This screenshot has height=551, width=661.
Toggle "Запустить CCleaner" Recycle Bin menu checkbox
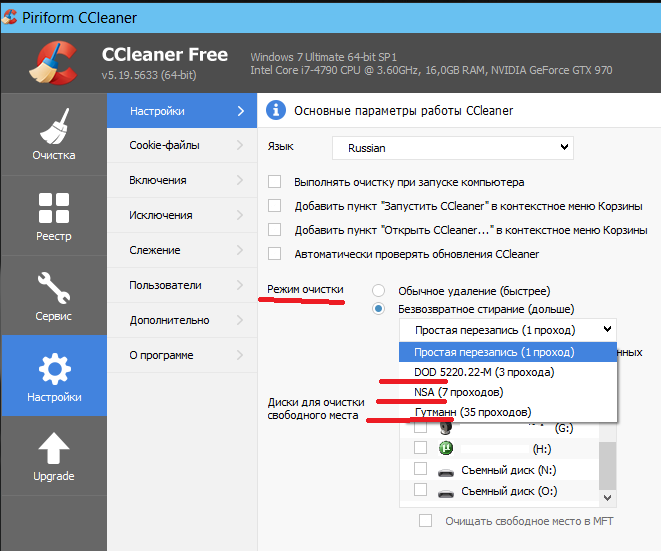pyautogui.click(x=274, y=206)
